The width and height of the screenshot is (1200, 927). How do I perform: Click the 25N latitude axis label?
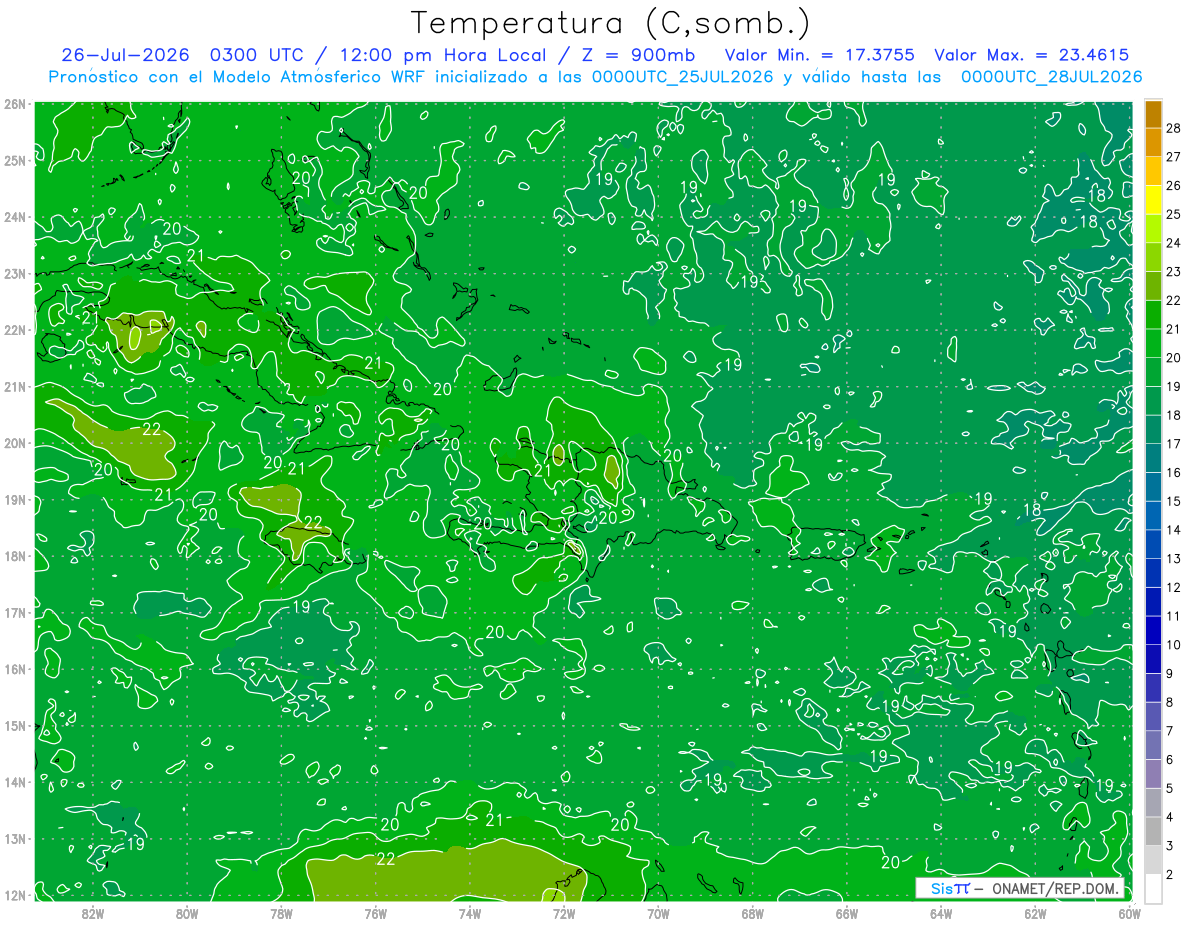tap(14, 160)
